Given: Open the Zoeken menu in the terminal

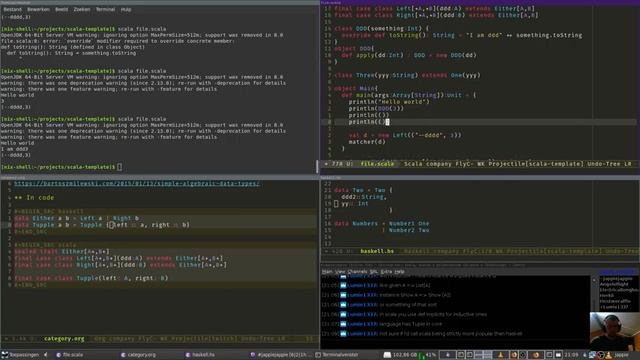Looking at the screenshot, I should coord(82,9).
